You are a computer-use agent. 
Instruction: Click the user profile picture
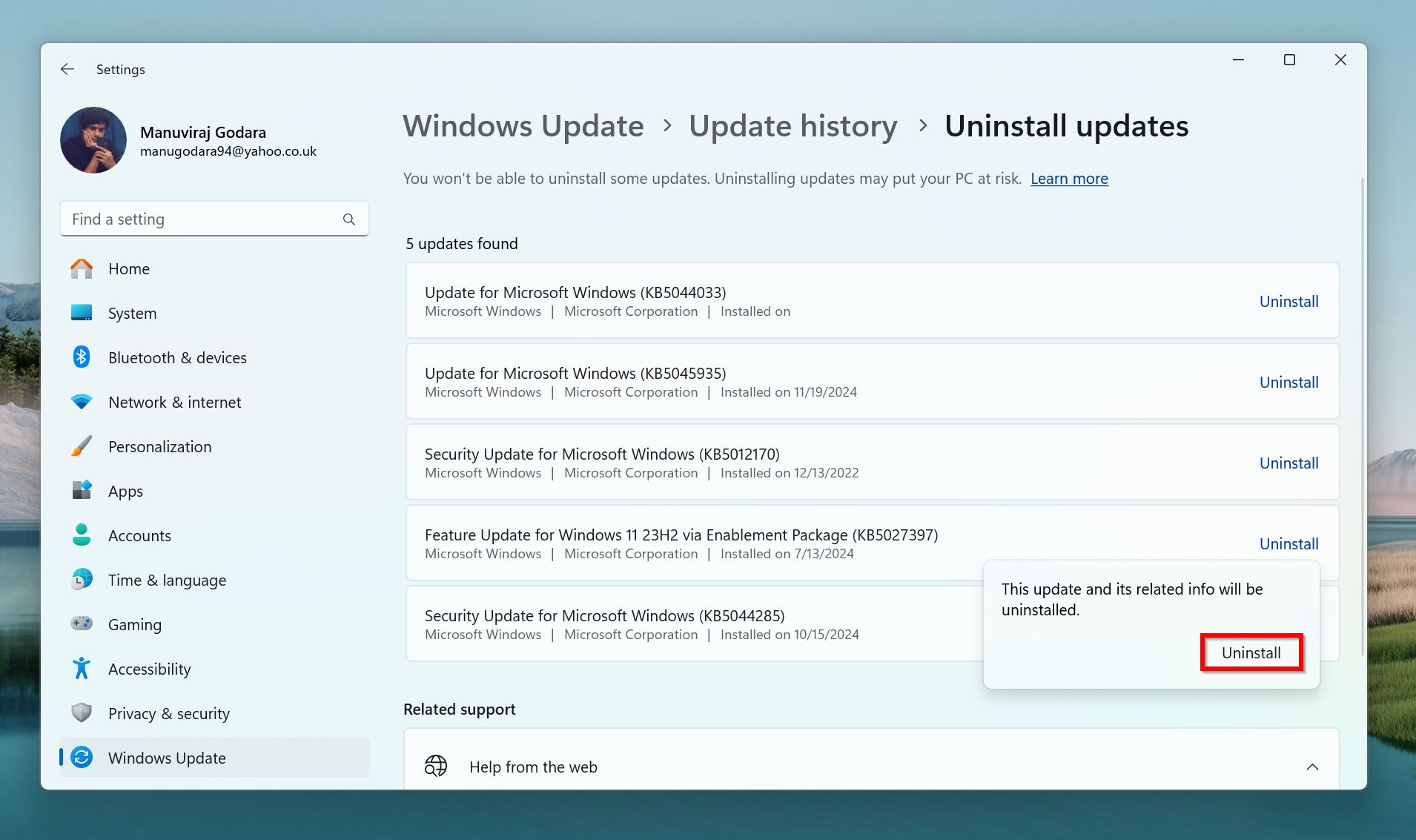[93, 140]
